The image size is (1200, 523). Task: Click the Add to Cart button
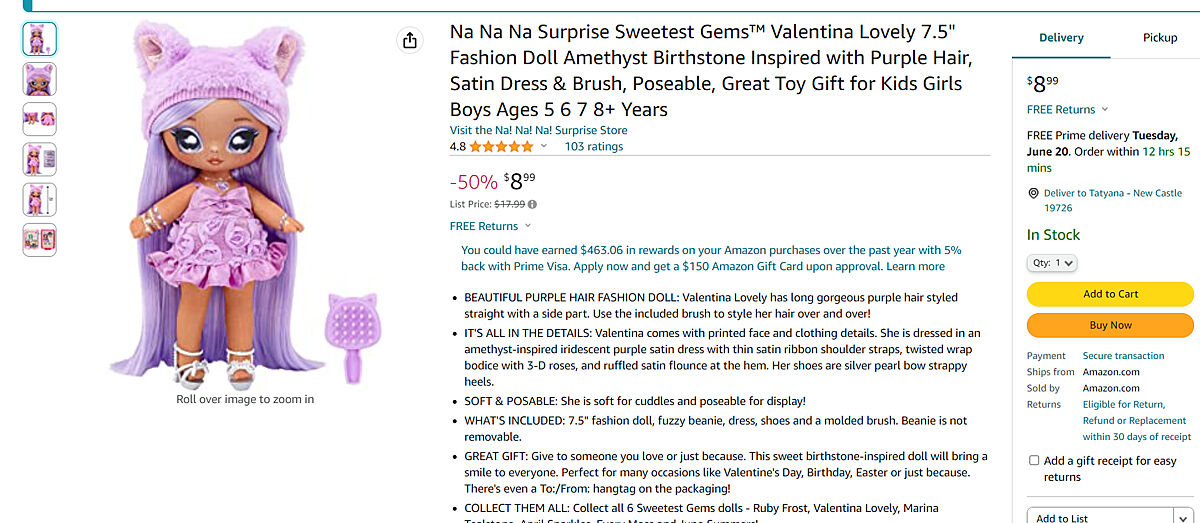[x=1110, y=294]
